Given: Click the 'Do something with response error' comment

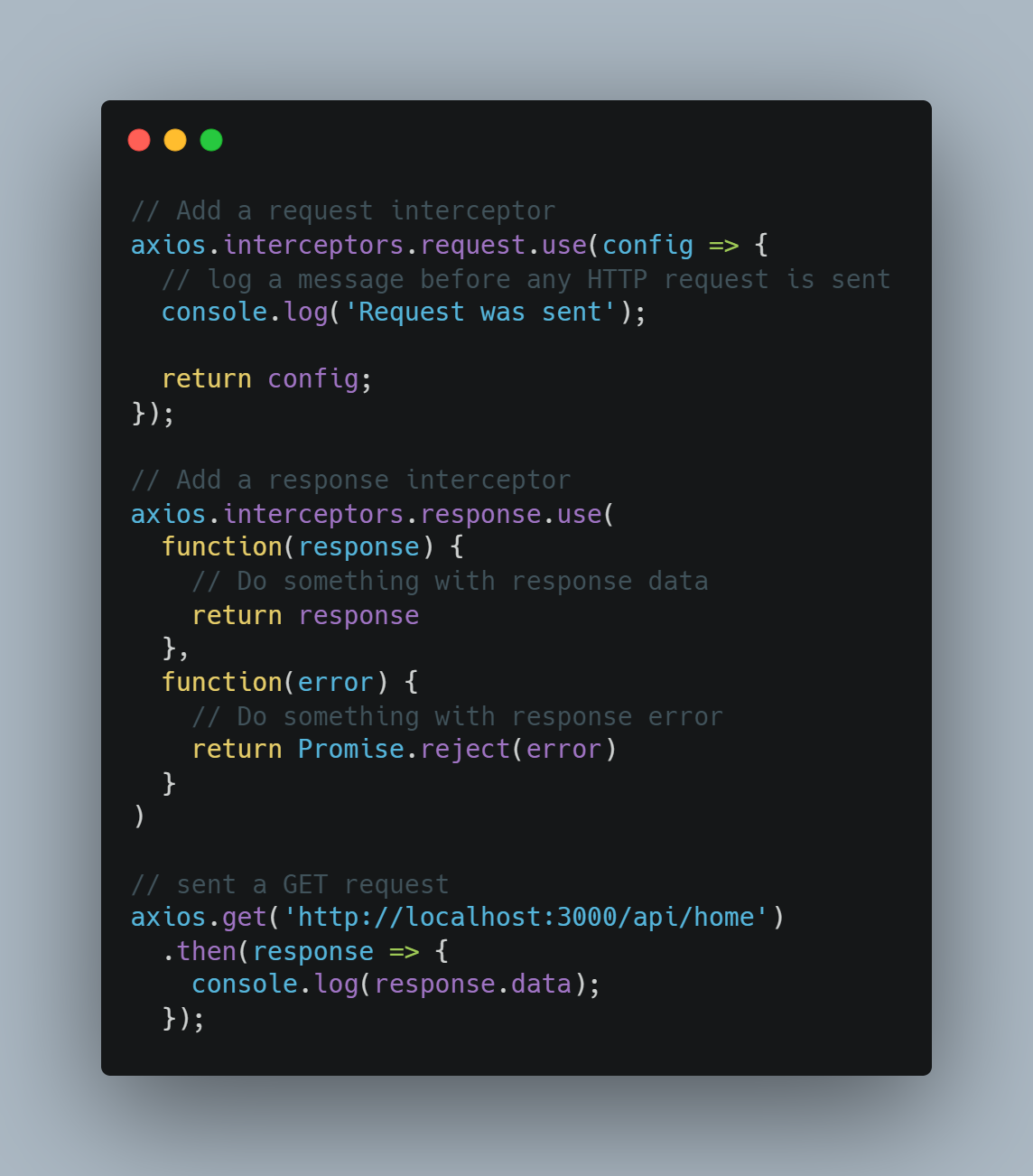Looking at the screenshot, I should pos(458,717).
